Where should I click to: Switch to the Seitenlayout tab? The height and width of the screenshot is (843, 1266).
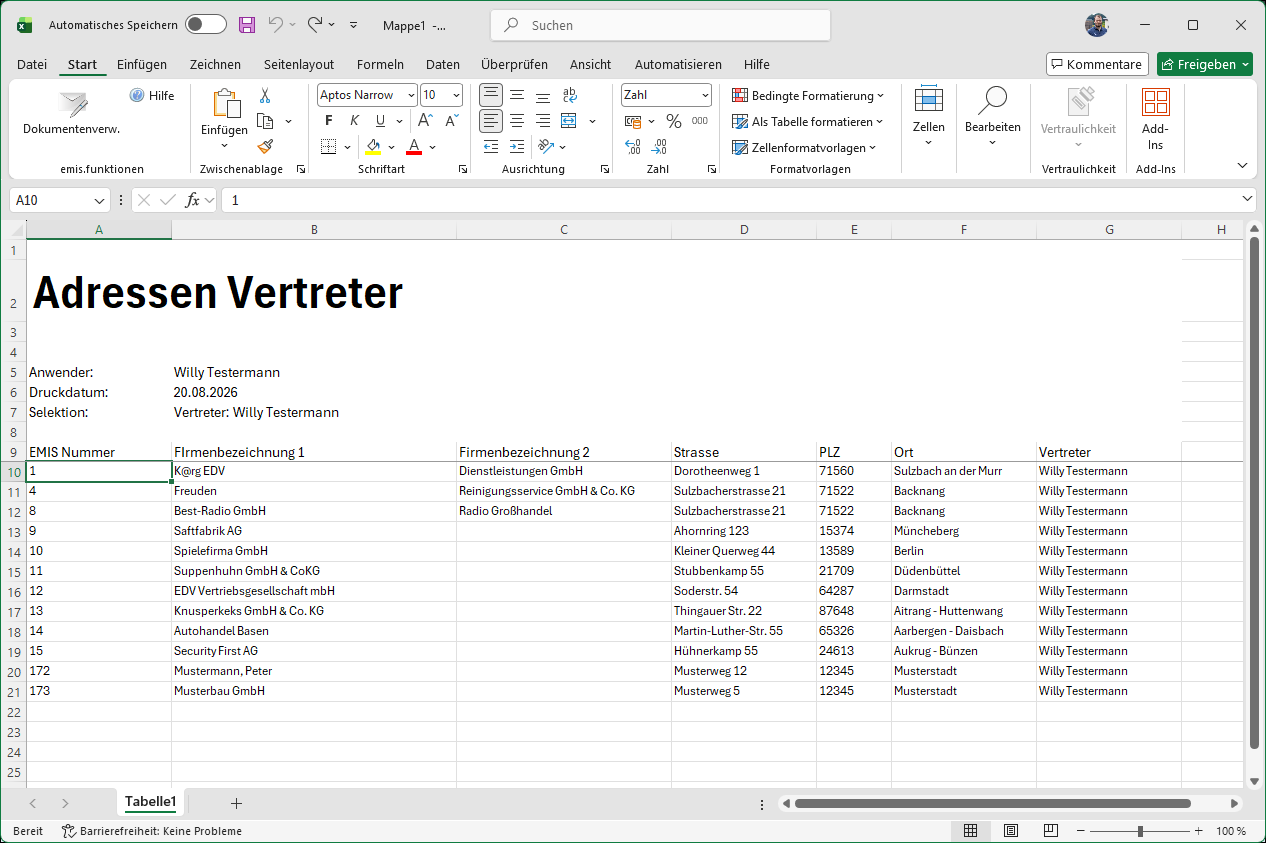(x=299, y=64)
